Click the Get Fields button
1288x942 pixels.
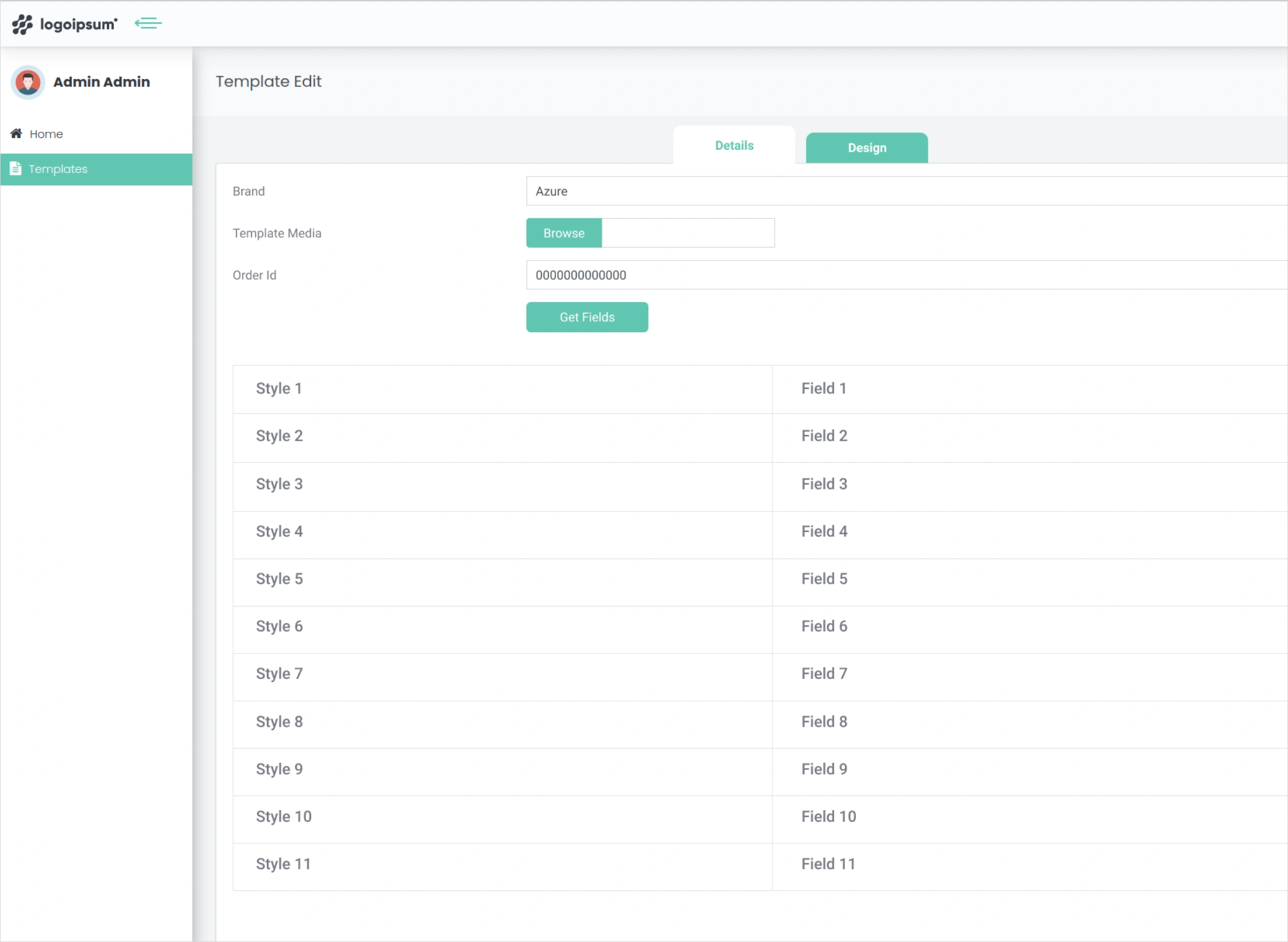(x=587, y=317)
